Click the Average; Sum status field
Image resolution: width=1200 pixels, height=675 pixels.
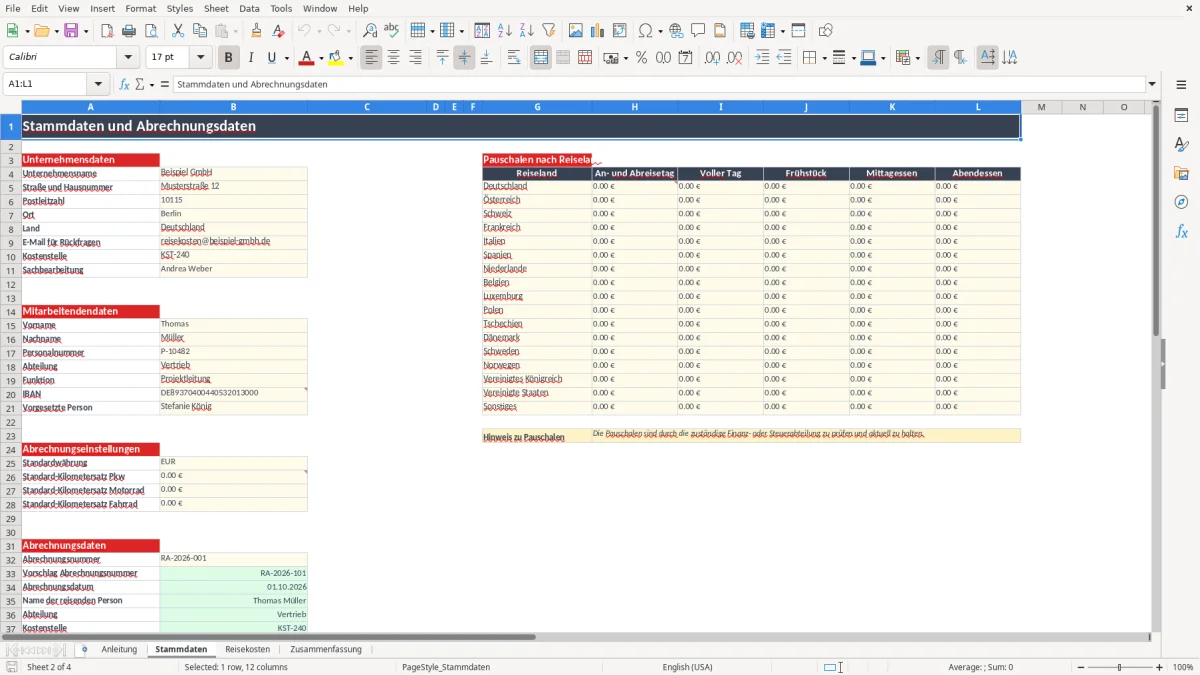[980, 667]
